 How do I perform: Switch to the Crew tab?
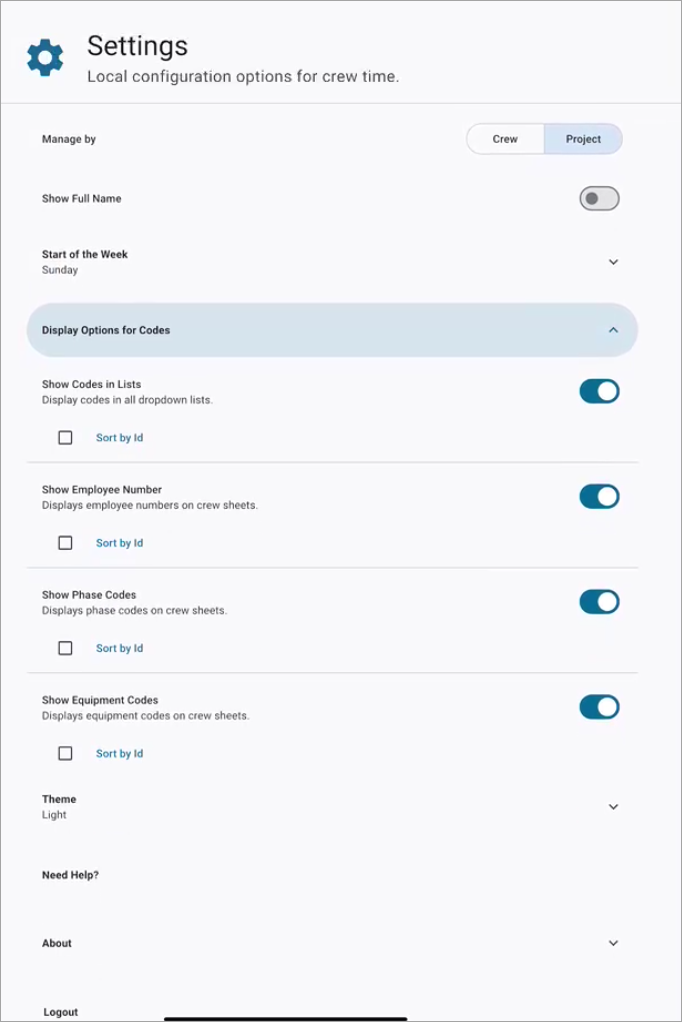505,139
